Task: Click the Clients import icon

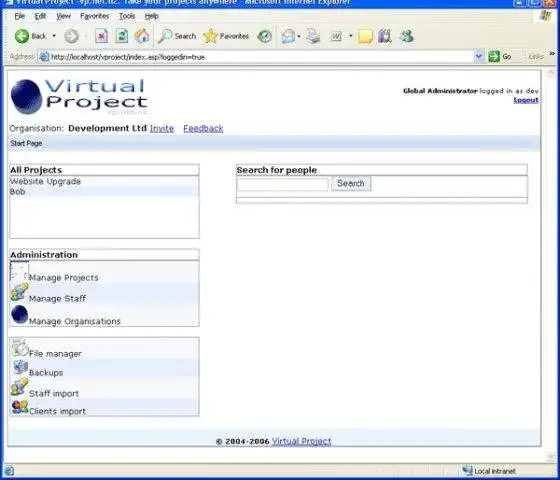Action: pos(20,407)
